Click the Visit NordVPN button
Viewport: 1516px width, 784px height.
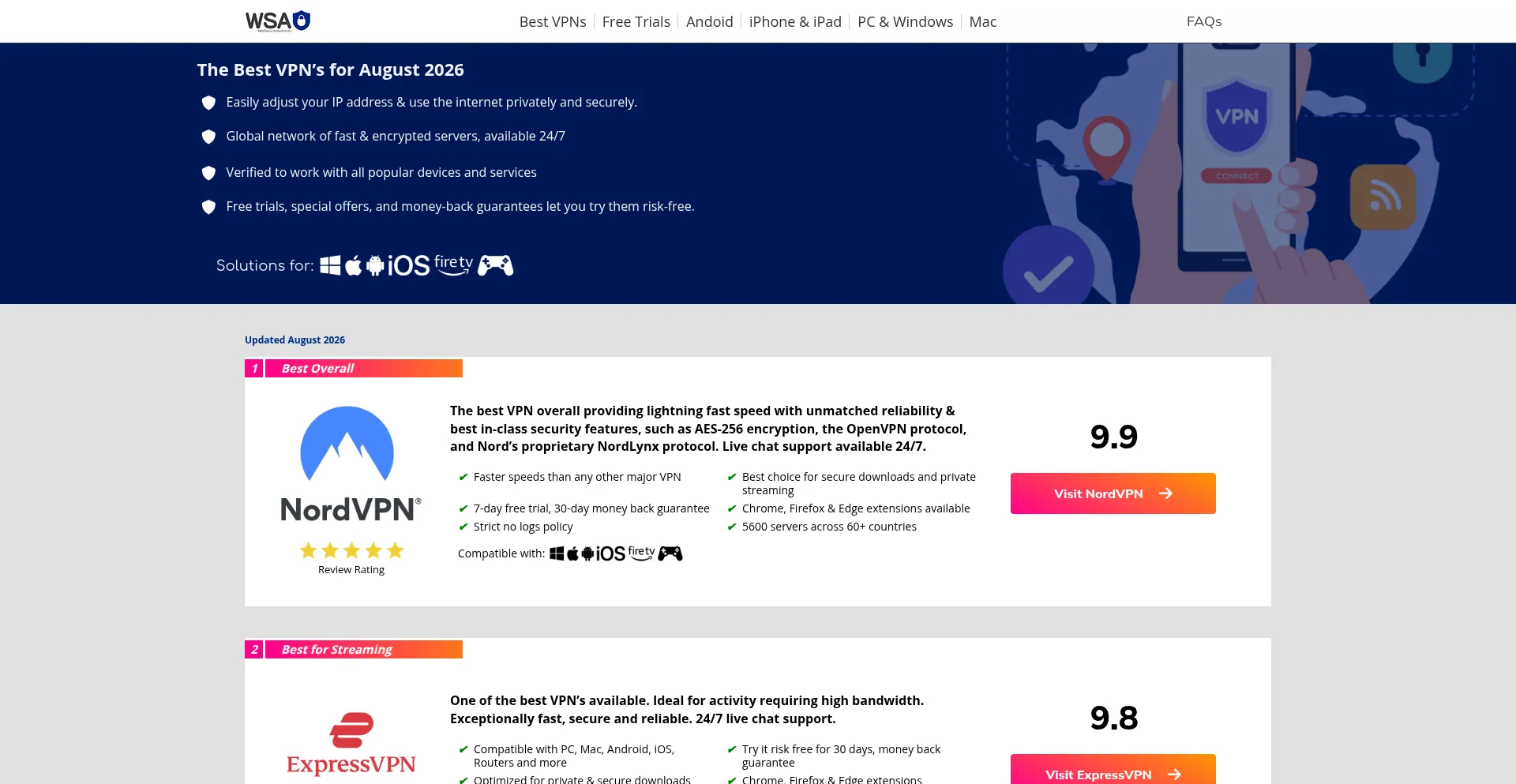point(1113,493)
